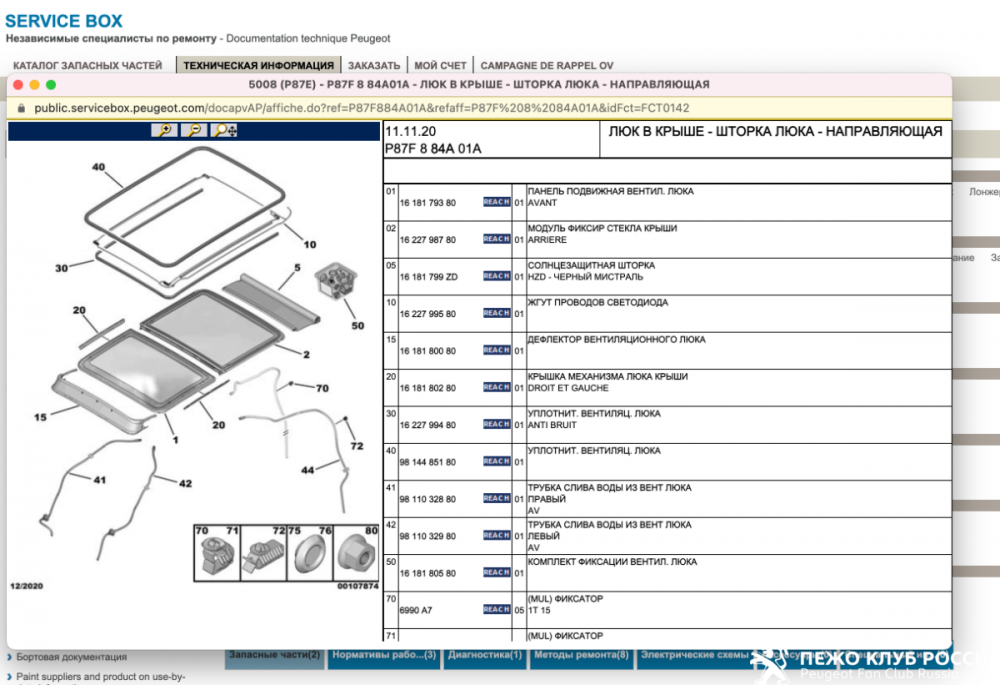The width and height of the screenshot is (1000, 685).
Task: Open the nut 80 detail thumbnail
Action: 356,553
